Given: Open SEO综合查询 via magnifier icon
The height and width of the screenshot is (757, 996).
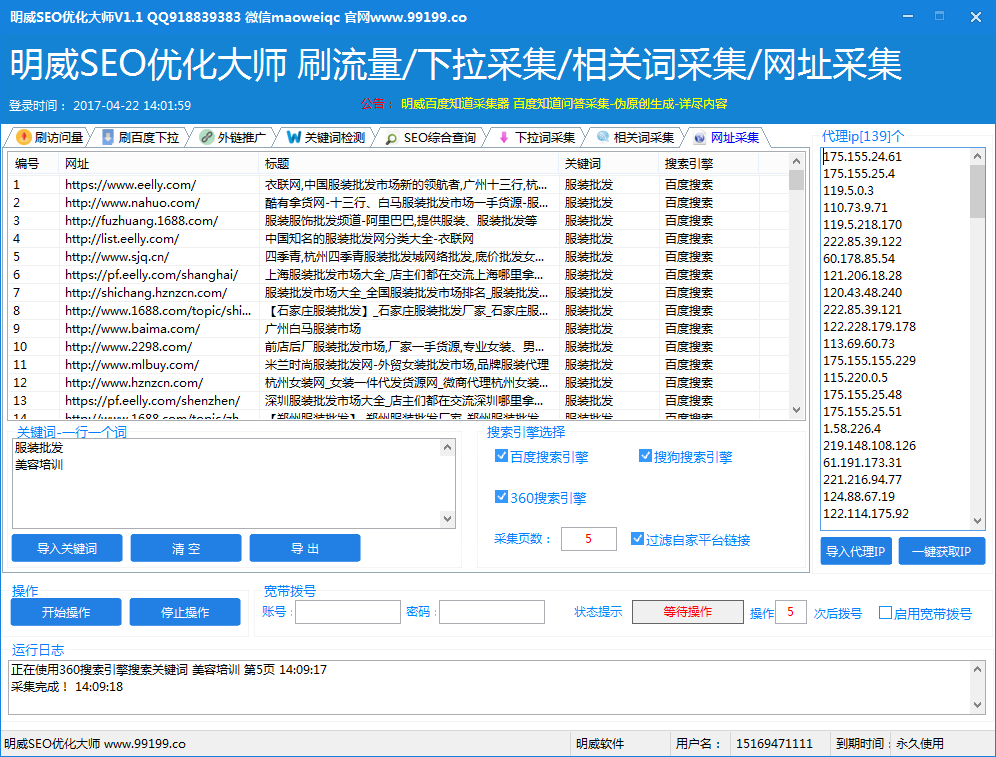Looking at the screenshot, I should click(392, 138).
